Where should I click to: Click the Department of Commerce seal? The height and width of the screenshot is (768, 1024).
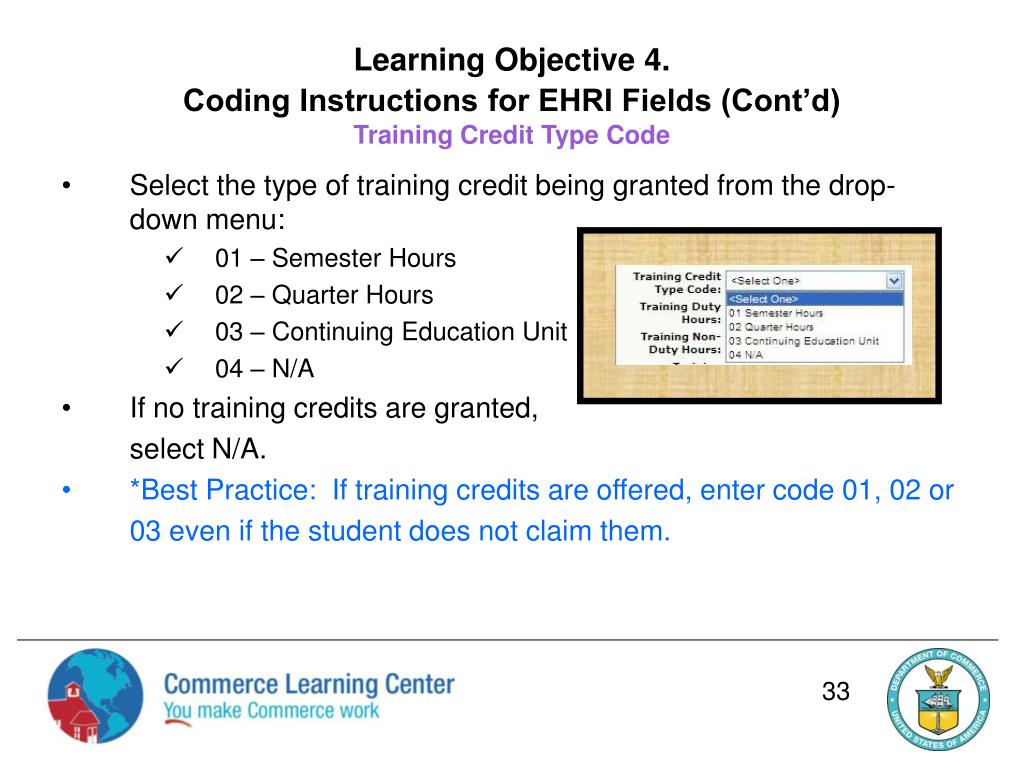tap(937, 697)
